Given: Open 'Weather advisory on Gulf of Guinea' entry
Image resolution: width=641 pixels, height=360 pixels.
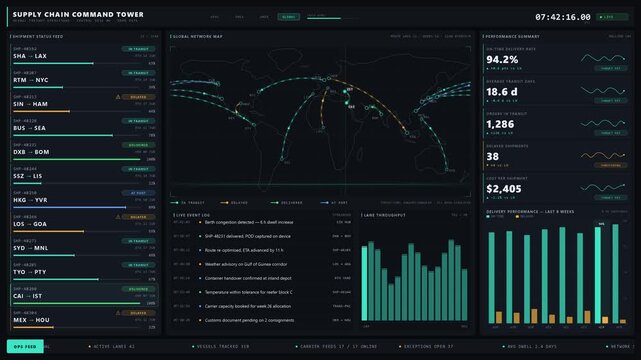Looking at the screenshot, I should click(x=262, y=264).
